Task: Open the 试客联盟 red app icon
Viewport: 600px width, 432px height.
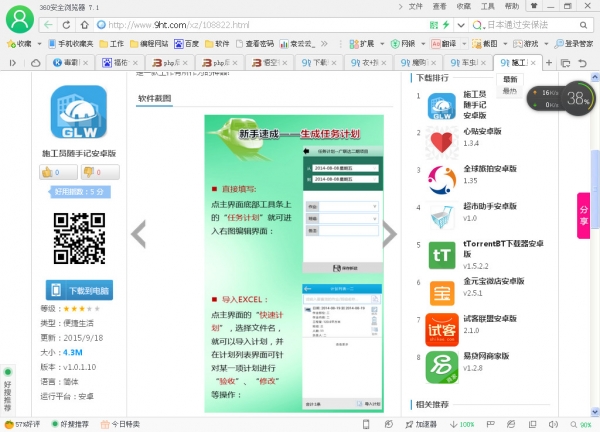Action: click(x=442, y=329)
